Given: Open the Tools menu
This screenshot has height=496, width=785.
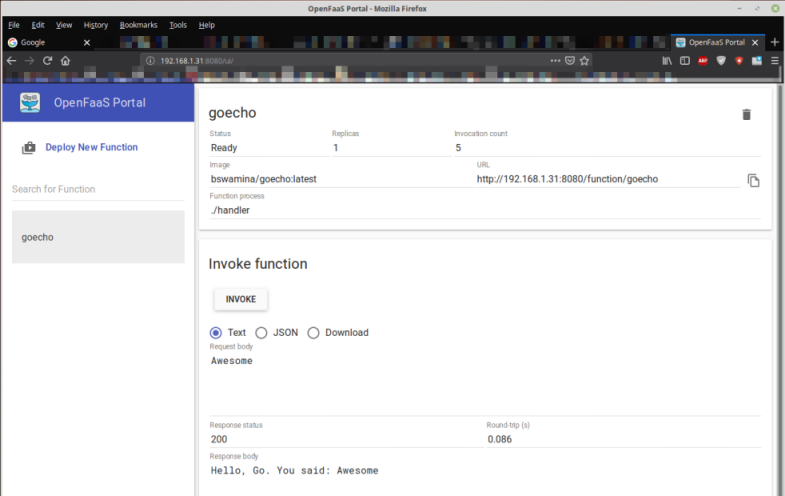Looking at the screenshot, I should click(x=178, y=25).
